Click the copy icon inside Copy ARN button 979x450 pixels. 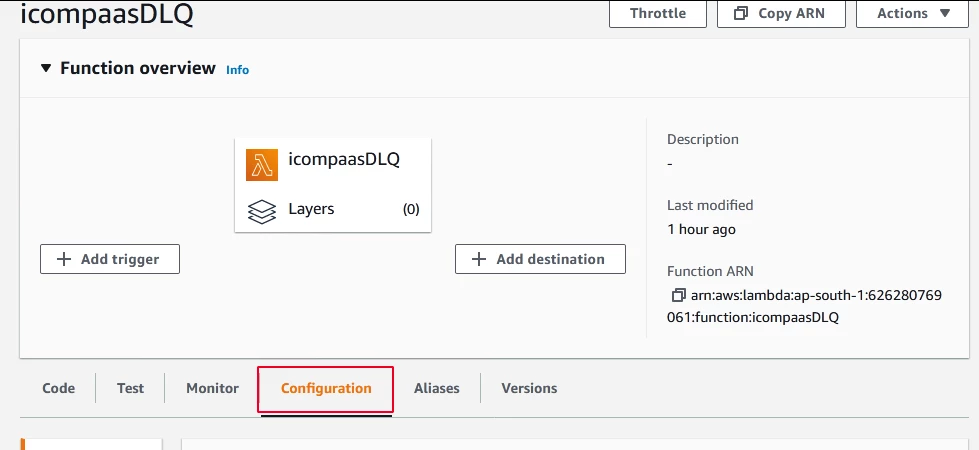[741, 13]
